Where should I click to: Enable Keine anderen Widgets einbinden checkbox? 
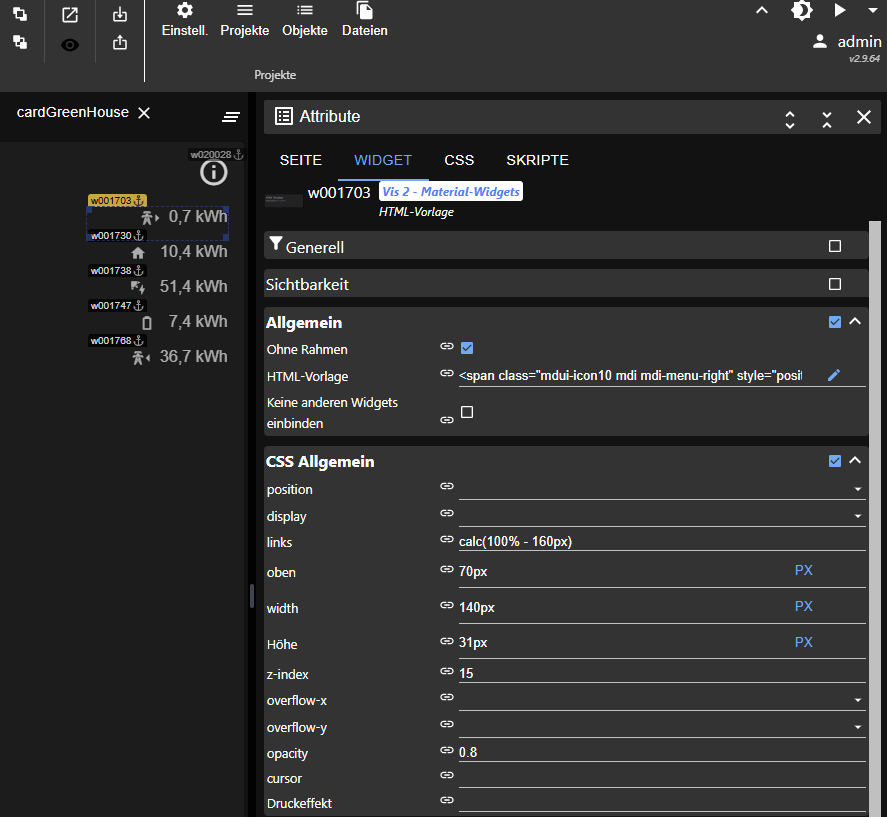coord(467,412)
